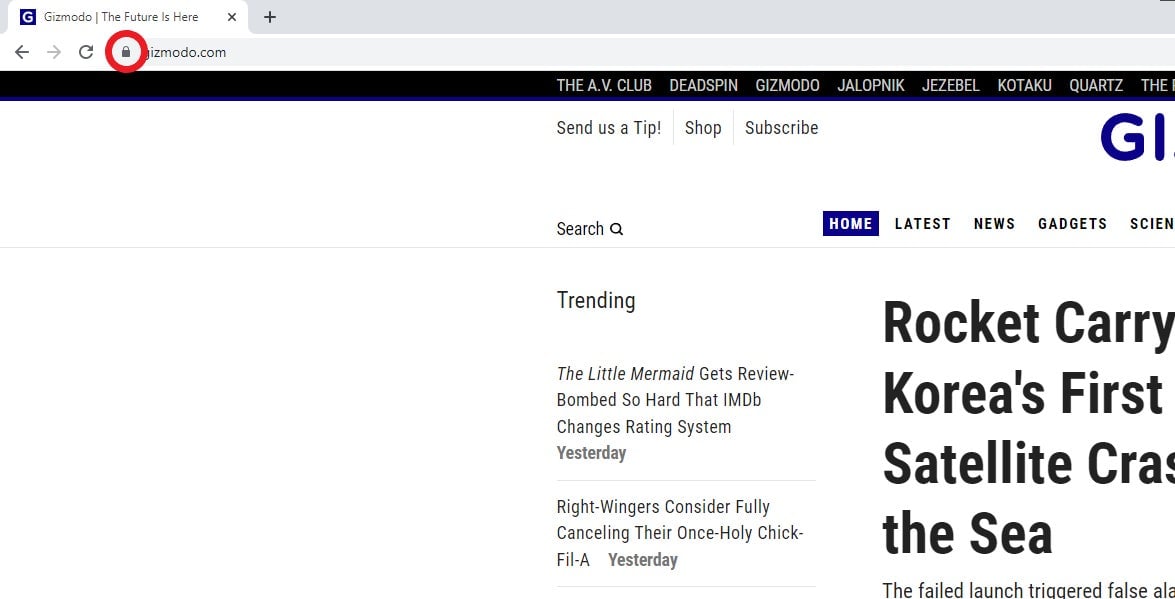Image resolution: width=1175 pixels, height=599 pixels.
Task: Open a new browser tab
Action: [269, 16]
